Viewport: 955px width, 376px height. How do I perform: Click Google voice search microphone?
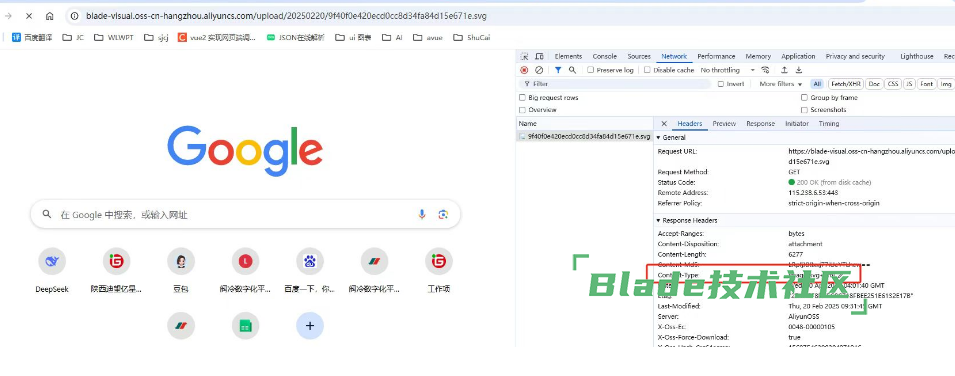pos(421,215)
